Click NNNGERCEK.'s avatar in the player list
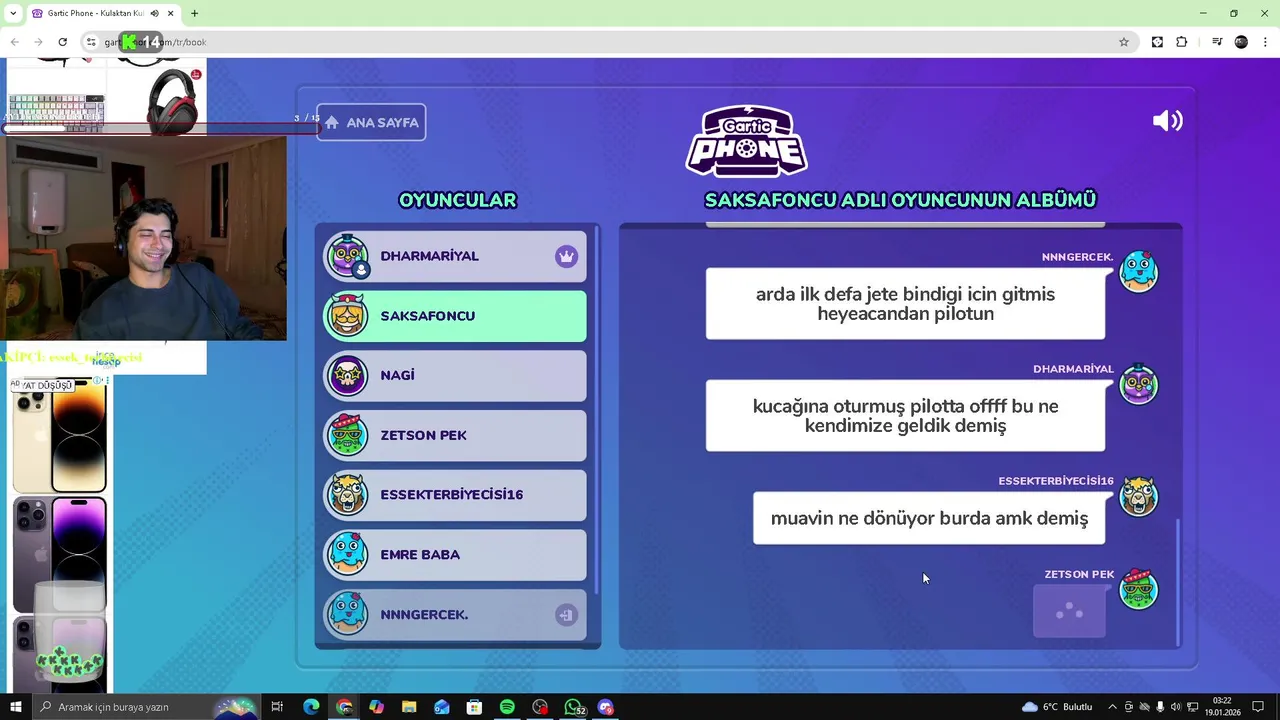 point(348,613)
